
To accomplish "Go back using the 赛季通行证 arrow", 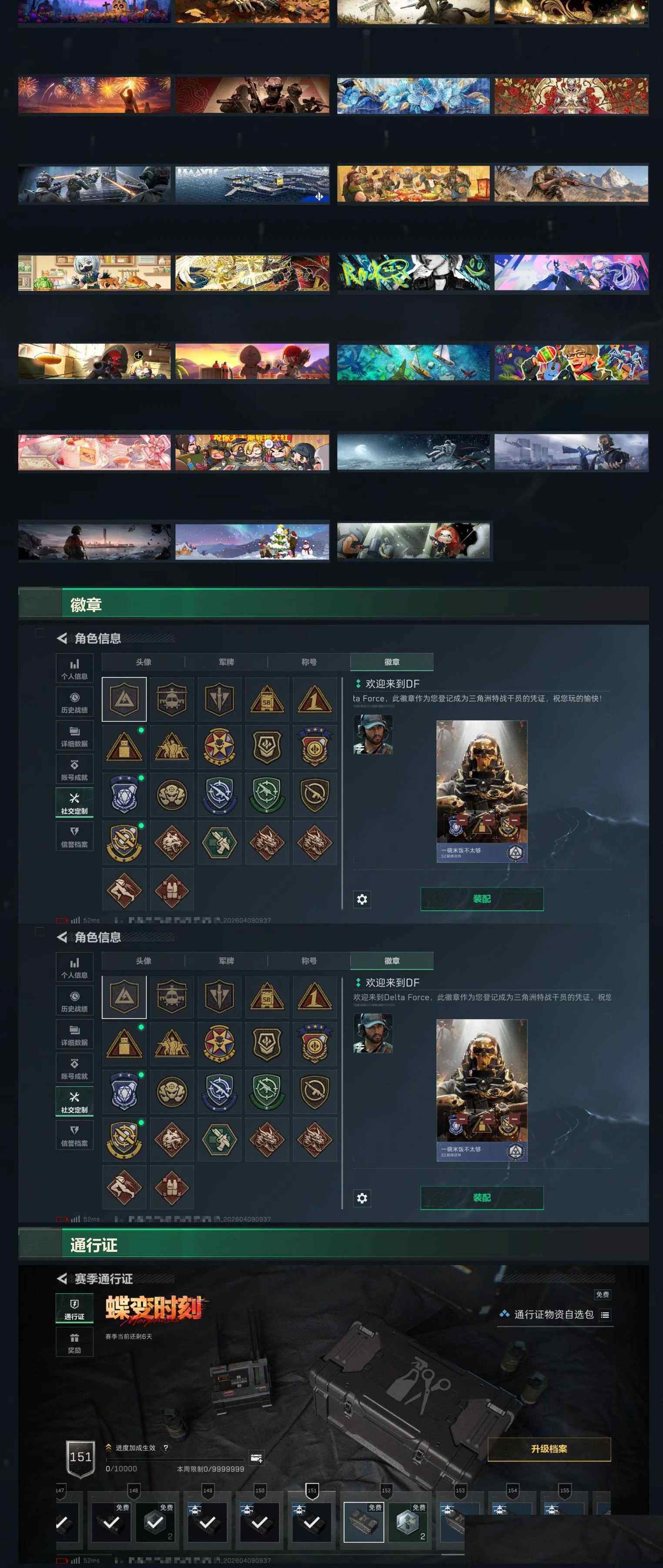I will (61, 1278).
